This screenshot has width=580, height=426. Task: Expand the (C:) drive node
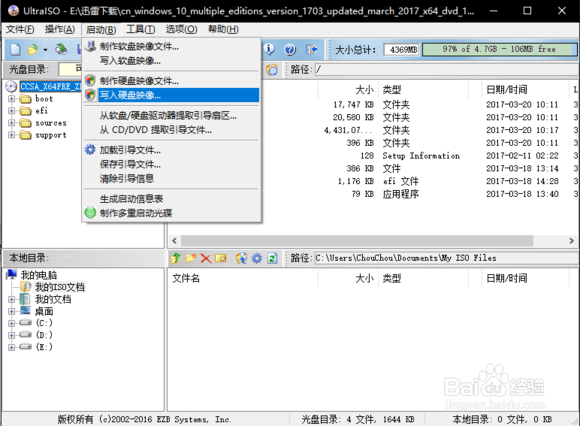pyautogui.click(x=11, y=323)
